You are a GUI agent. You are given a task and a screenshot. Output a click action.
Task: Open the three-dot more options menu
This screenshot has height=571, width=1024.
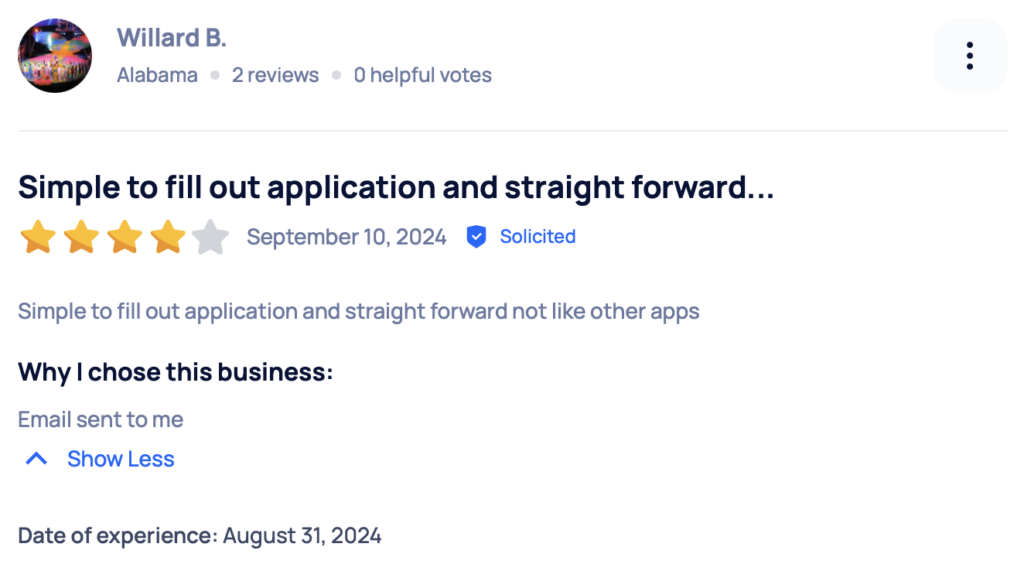[x=969, y=56]
